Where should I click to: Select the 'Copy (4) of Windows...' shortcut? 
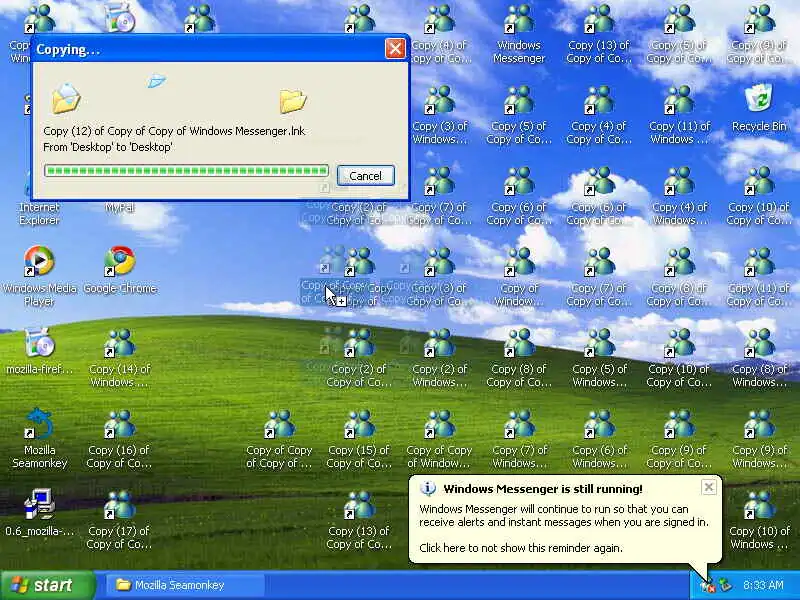click(x=680, y=196)
